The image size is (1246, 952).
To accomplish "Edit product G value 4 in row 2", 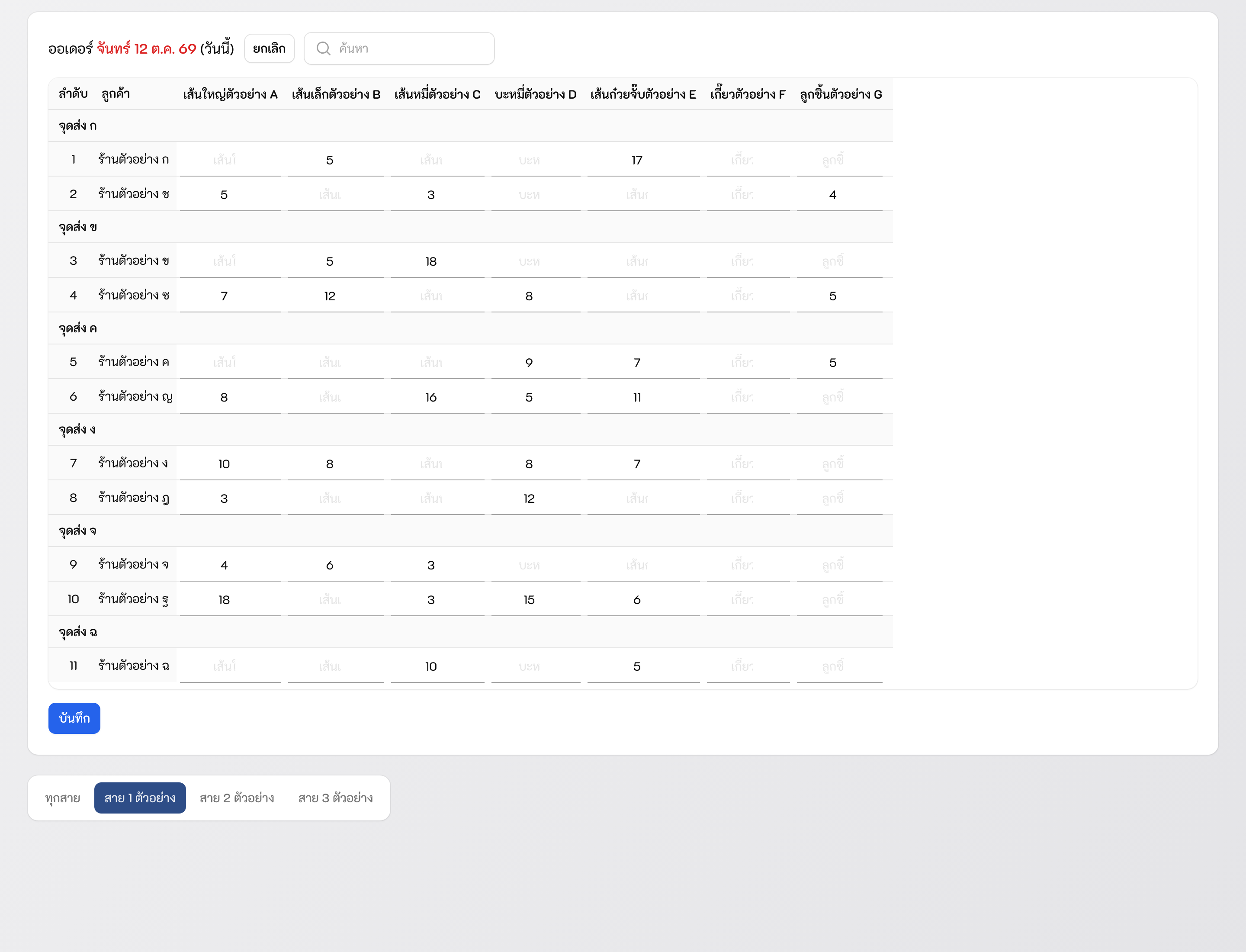I will pyautogui.click(x=839, y=195).
